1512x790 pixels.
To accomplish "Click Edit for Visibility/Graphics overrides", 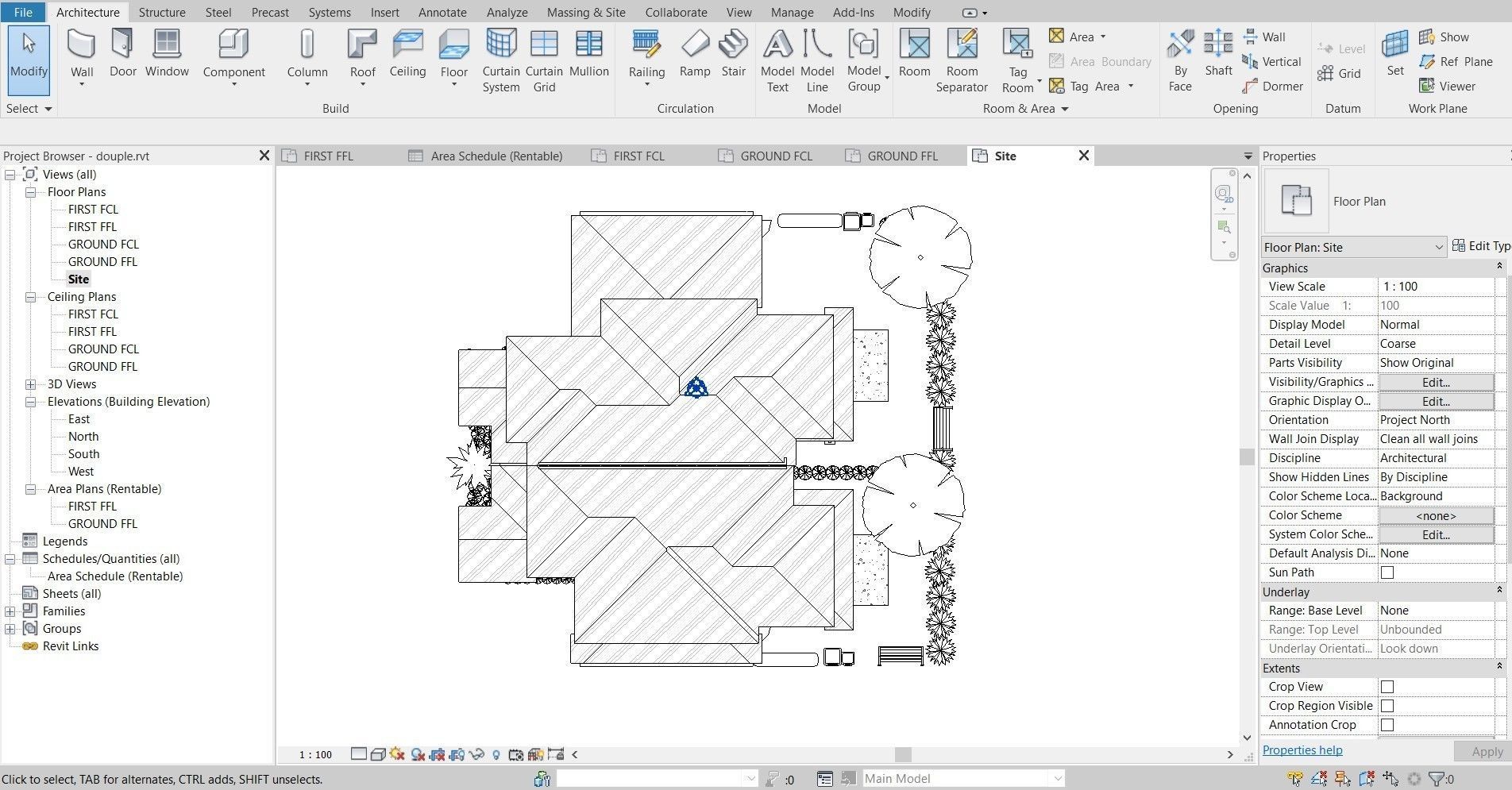I will point(1436,382).
